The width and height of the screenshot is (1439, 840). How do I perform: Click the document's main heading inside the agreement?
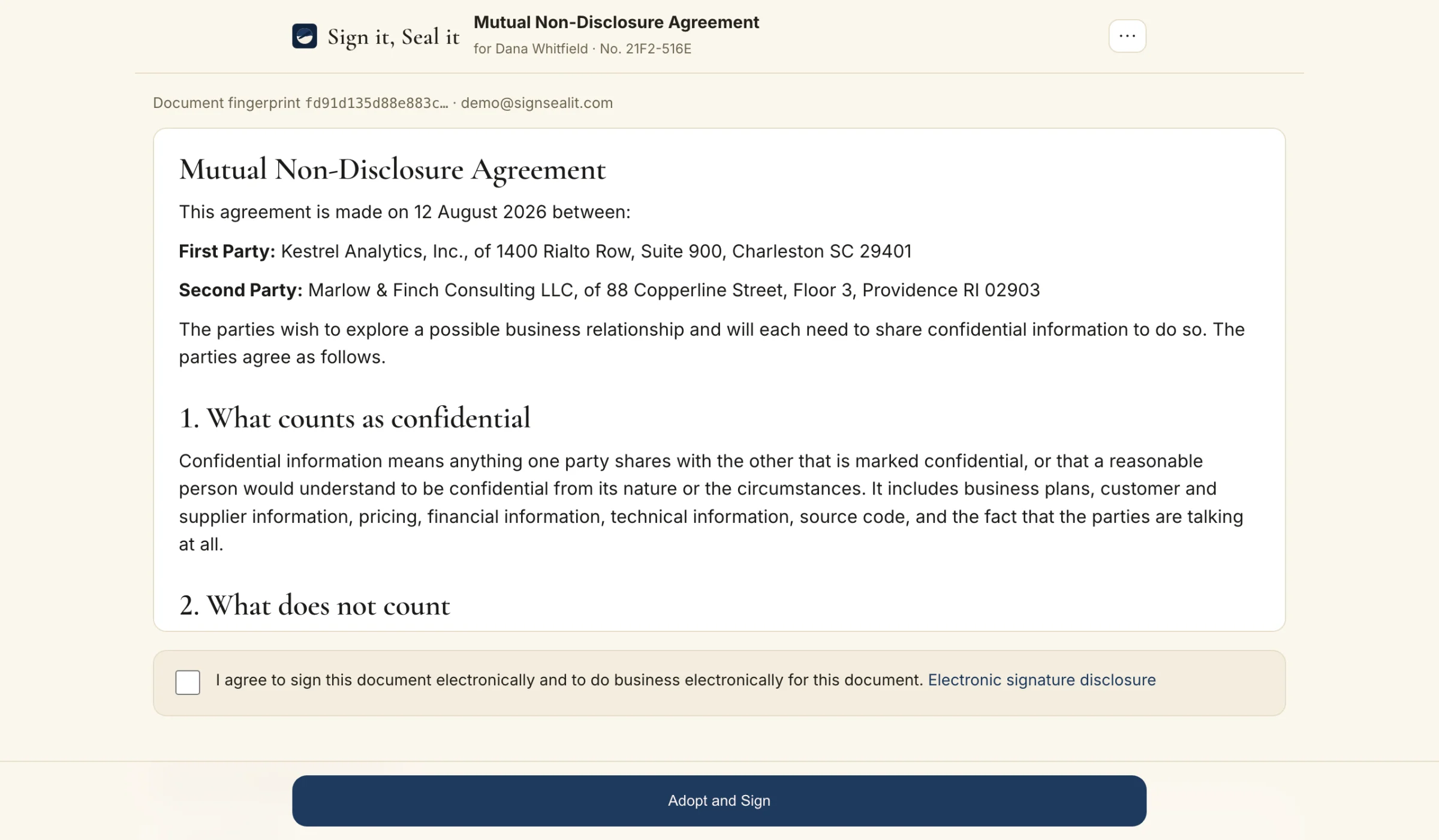tap(392, 170)
